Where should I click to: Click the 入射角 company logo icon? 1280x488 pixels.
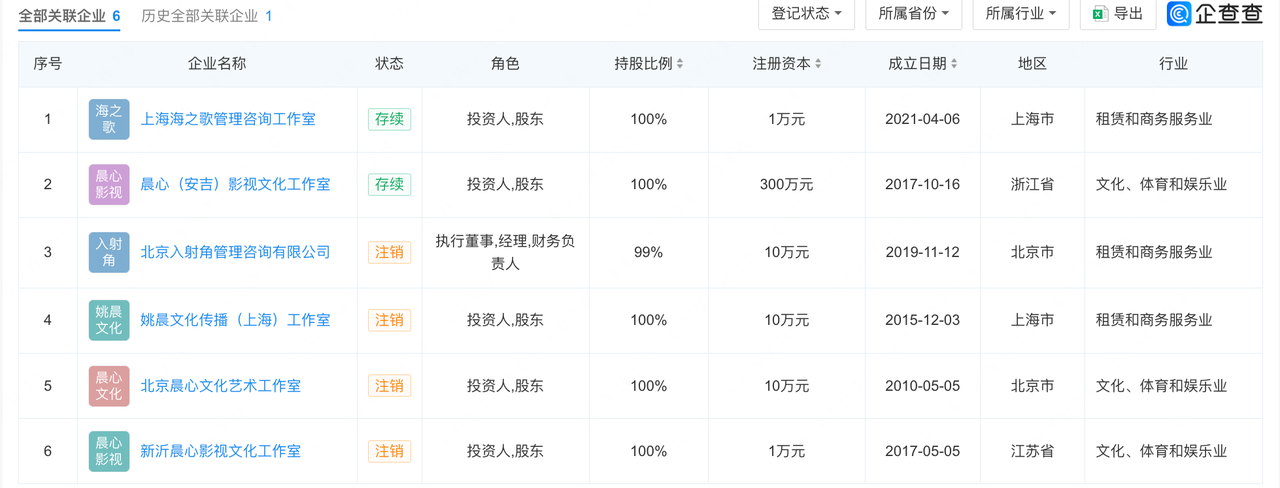pyautogui.click(x=108, y=252)
